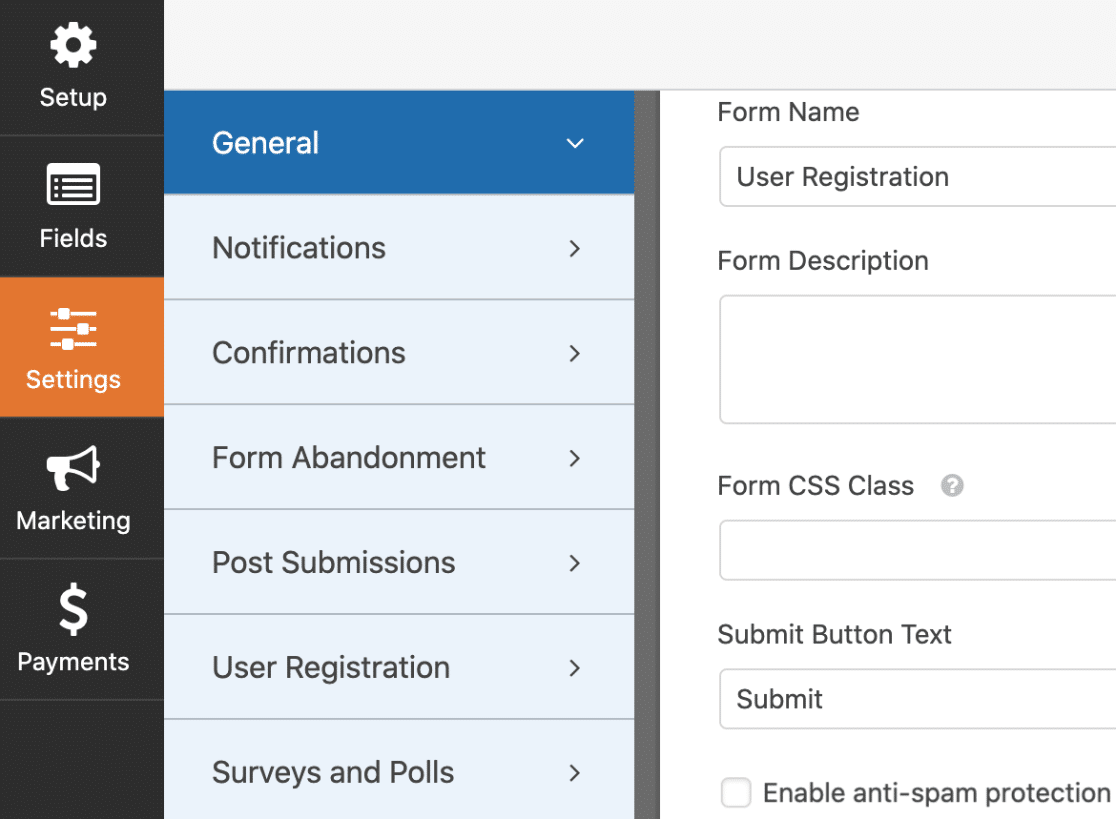Expand the User Registration settings chevron
Image resolution: width=1116 pixels, height=819 pixels.
575,667
